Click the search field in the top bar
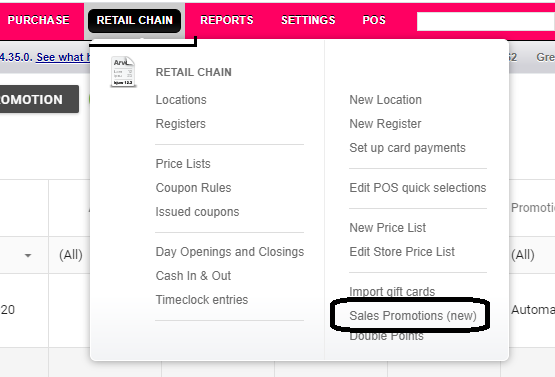555x377 pixels. tap(486, 22)
